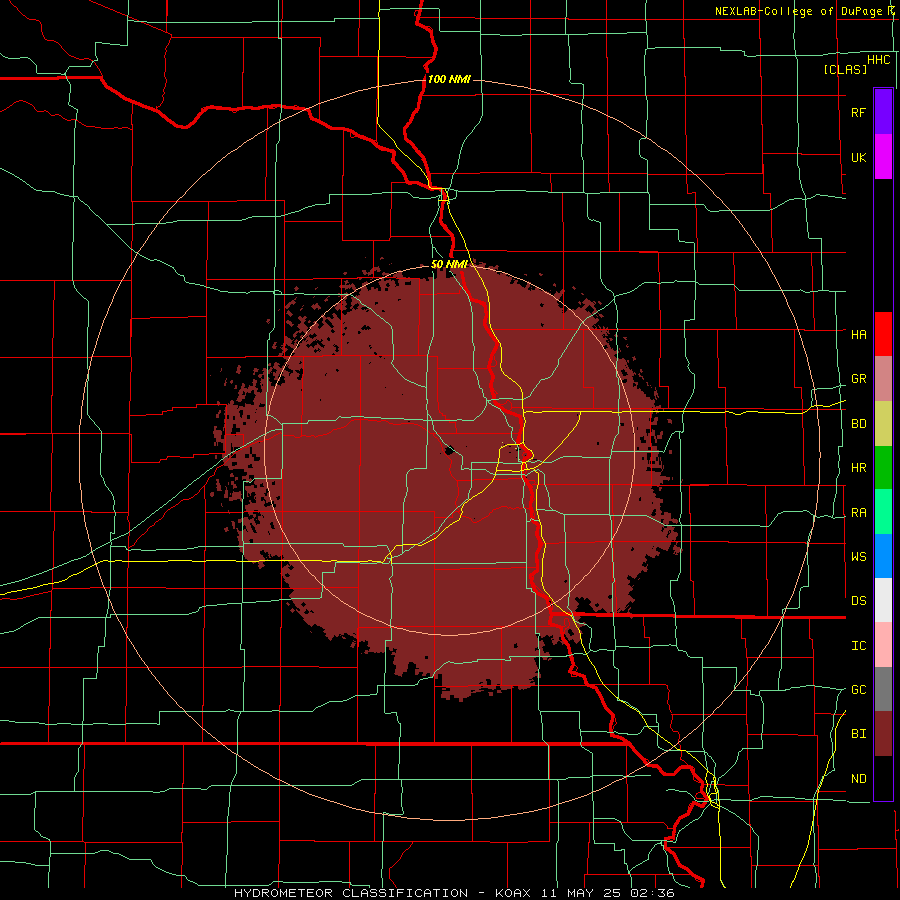The image size is (900, 900).
Task: Click the DS legend label
Action: (858, 600)
